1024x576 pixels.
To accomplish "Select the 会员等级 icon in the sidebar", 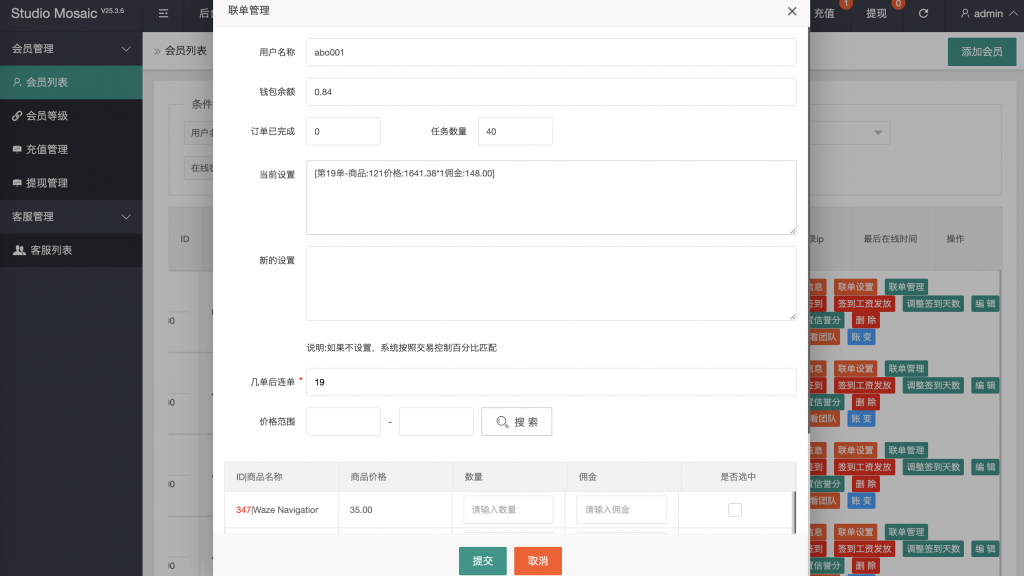I will tap(15, 116).
